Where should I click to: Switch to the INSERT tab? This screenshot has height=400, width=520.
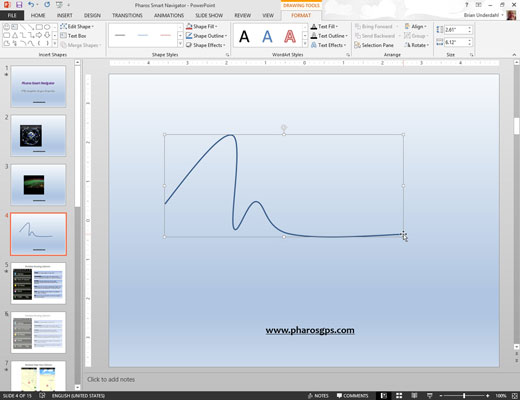click(64, 15)
